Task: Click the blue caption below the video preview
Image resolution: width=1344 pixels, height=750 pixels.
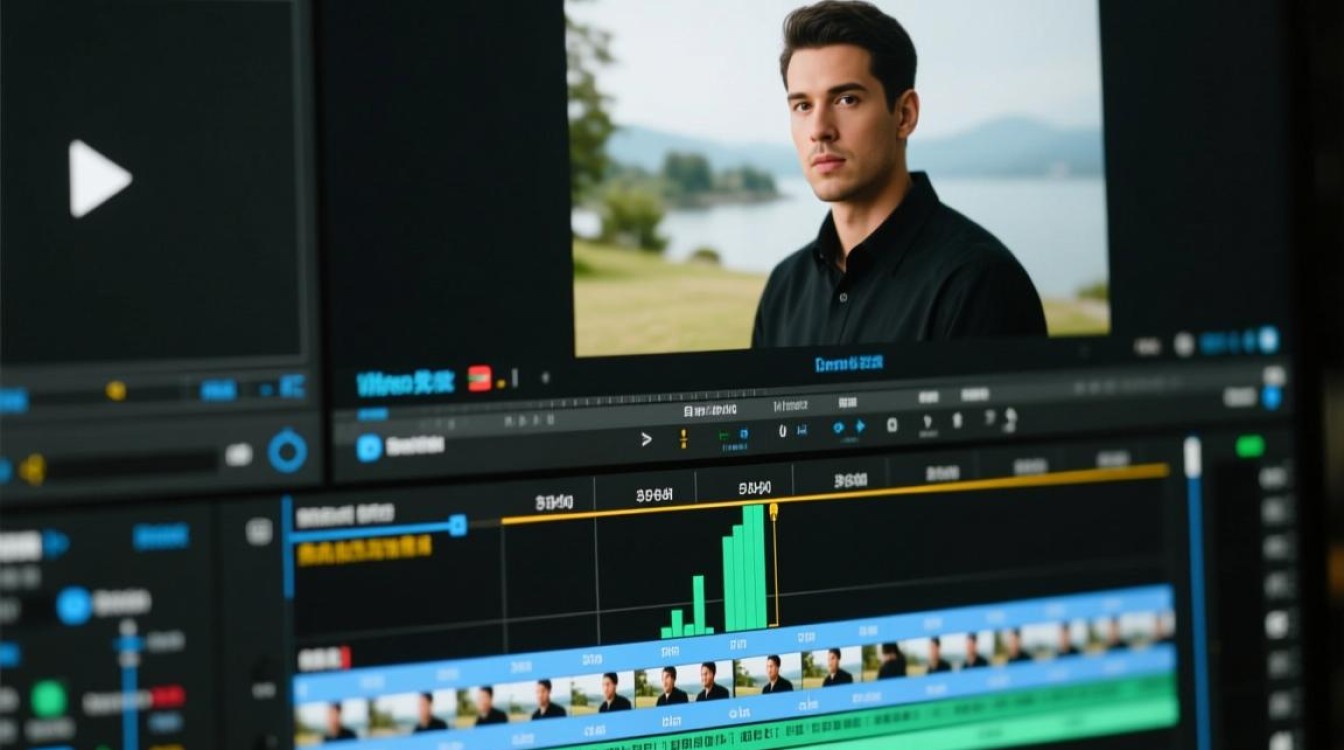Action: [x=849, y=364]
